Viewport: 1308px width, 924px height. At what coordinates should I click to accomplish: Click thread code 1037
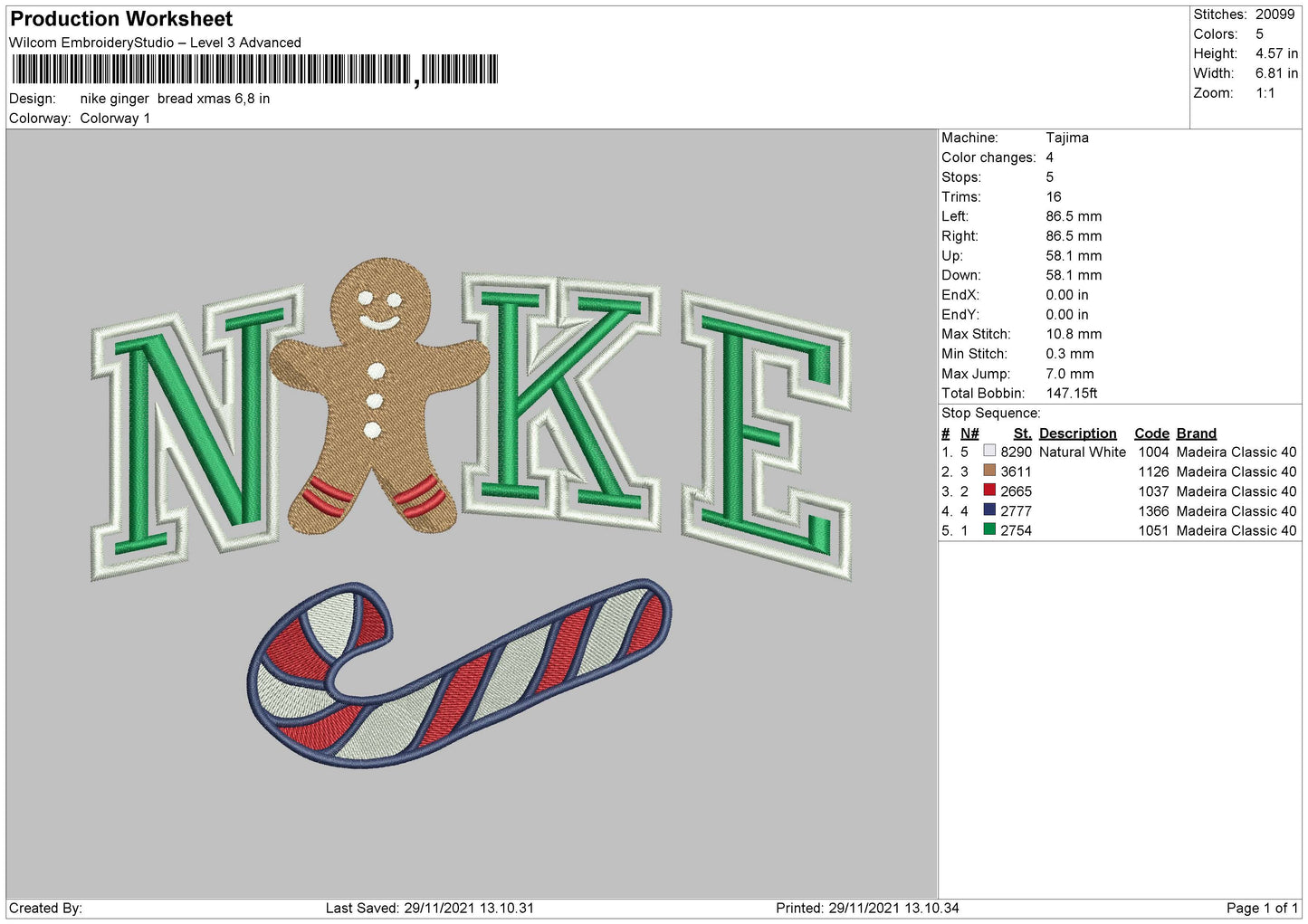[x=1153, y=491]
